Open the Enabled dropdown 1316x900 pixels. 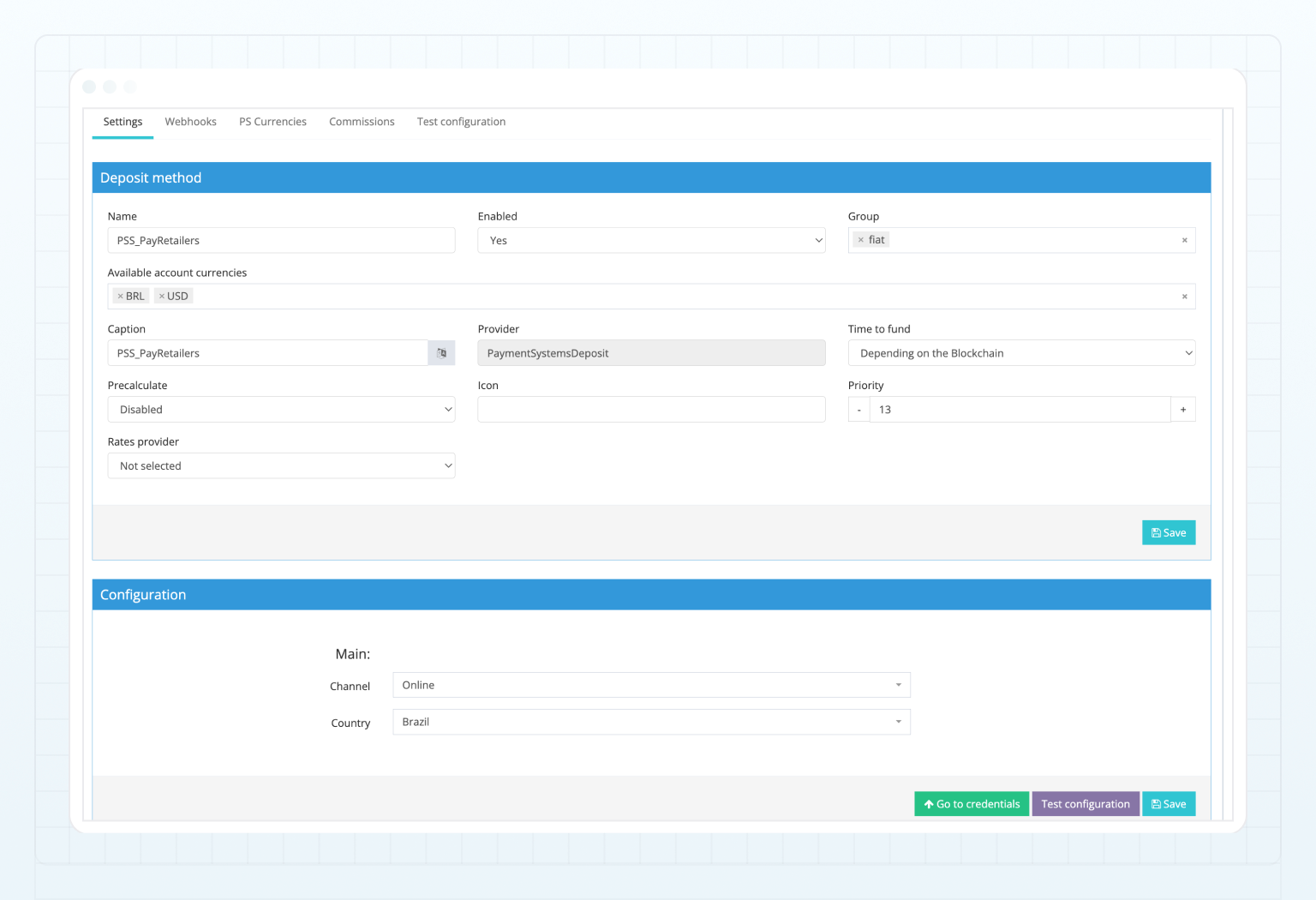651,240
